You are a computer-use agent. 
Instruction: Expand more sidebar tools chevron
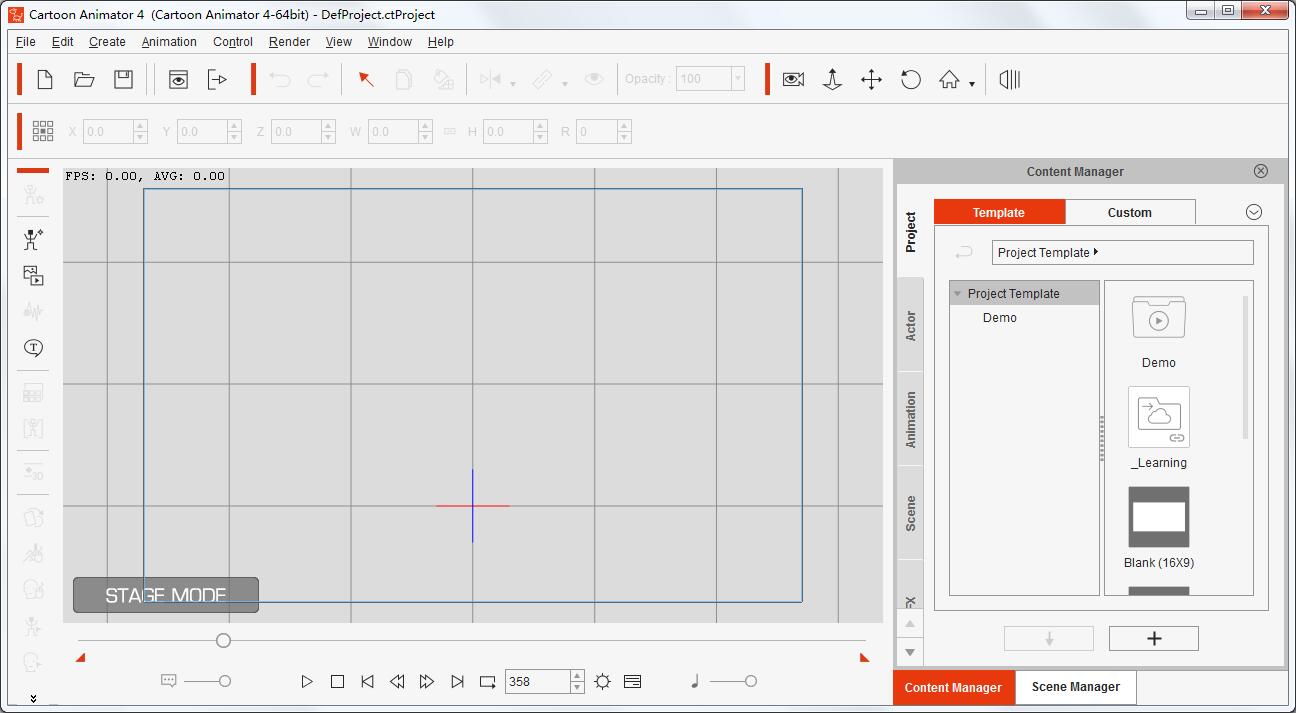33,699
